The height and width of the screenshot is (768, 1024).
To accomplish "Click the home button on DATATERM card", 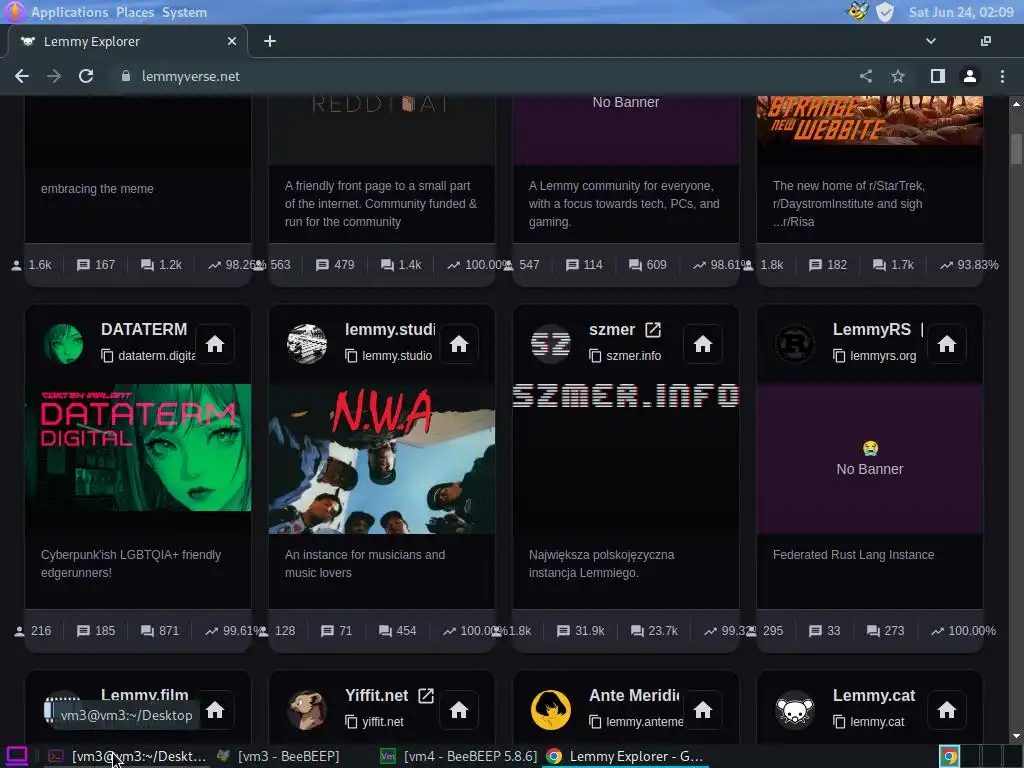I will click(x=215, y=344).
